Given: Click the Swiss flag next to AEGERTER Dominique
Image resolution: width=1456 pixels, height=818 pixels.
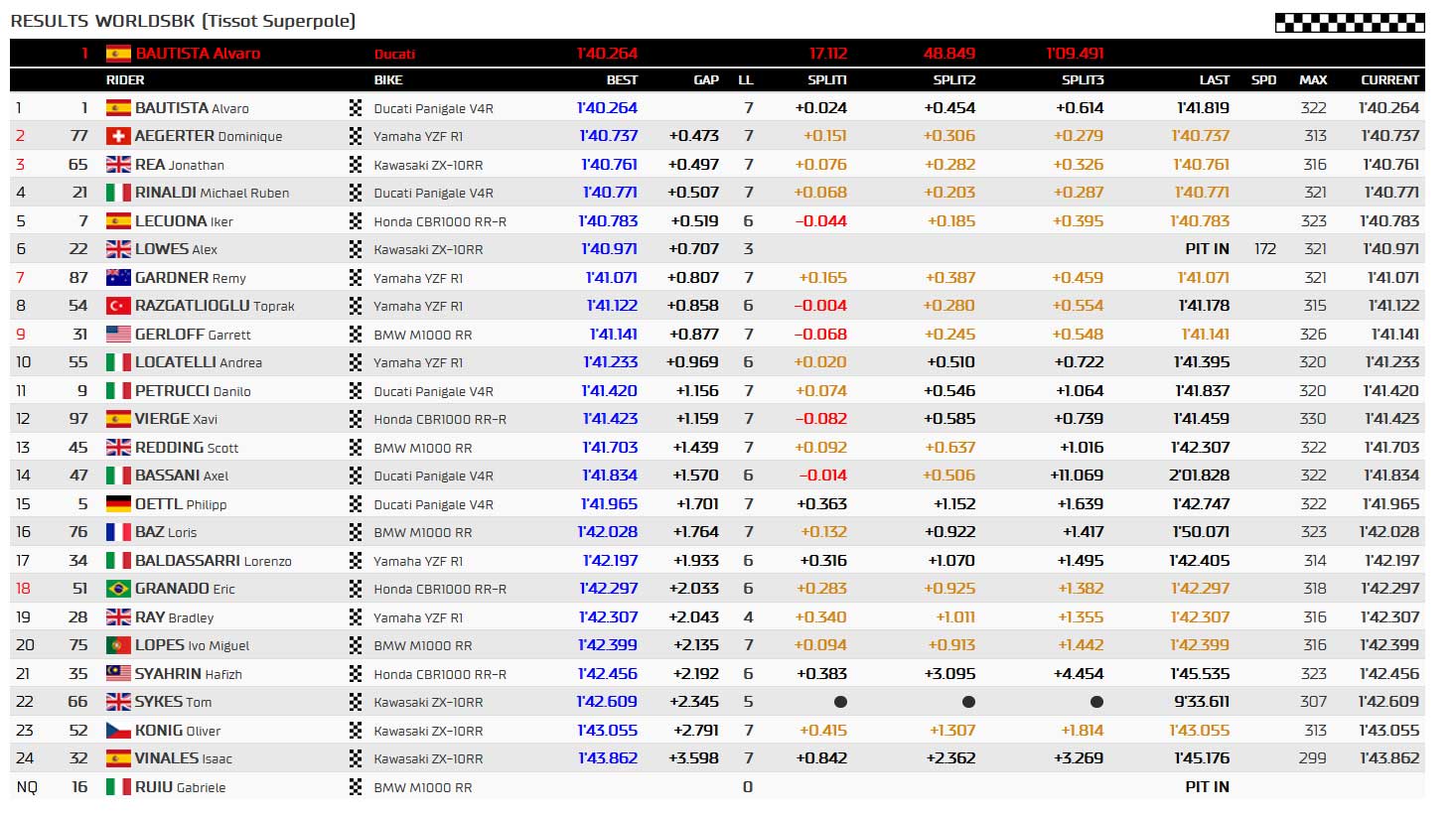Looking at the screenshot, I should click(118, 136).
